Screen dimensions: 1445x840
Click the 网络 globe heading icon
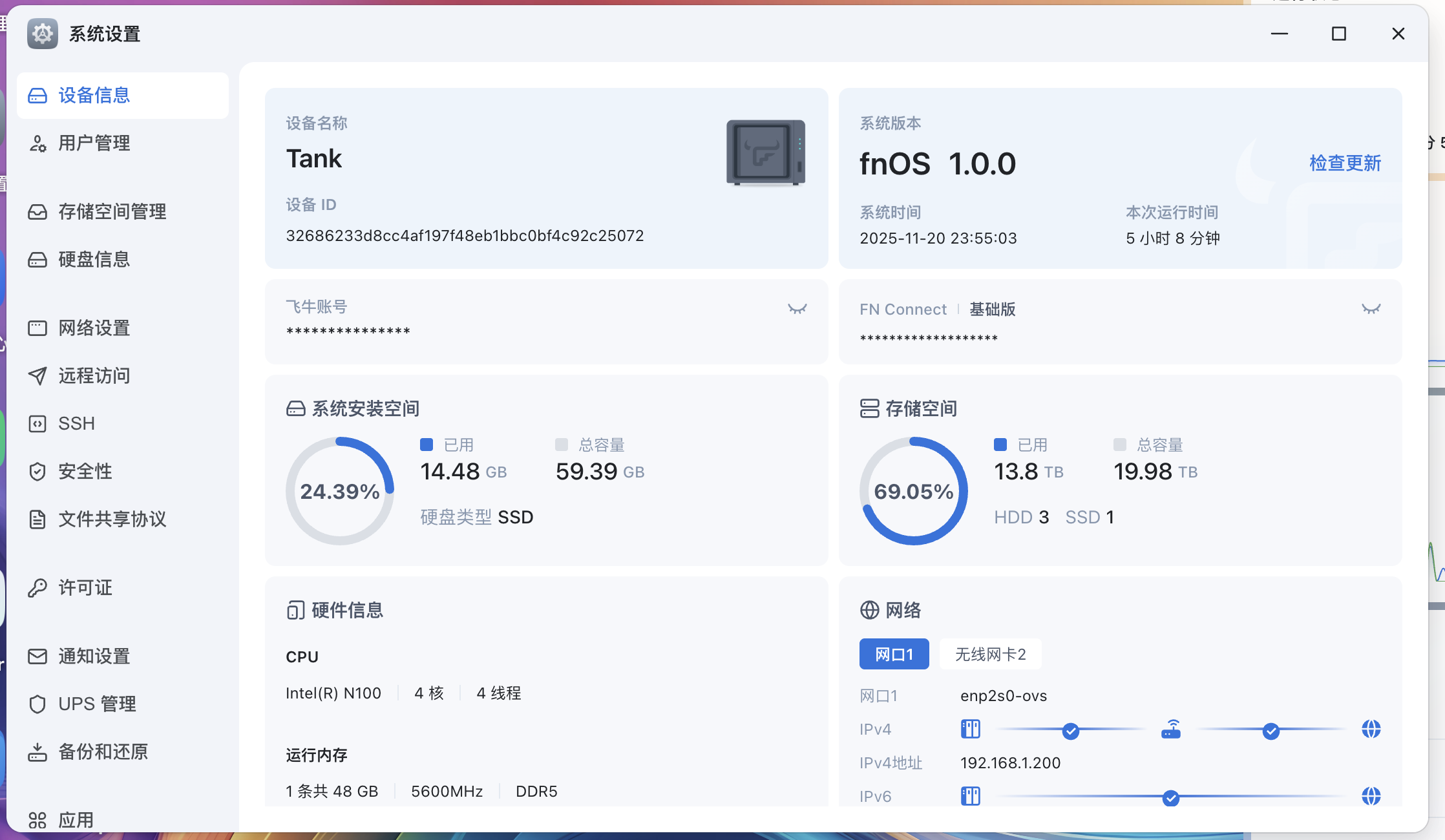[x=869, y=610]
